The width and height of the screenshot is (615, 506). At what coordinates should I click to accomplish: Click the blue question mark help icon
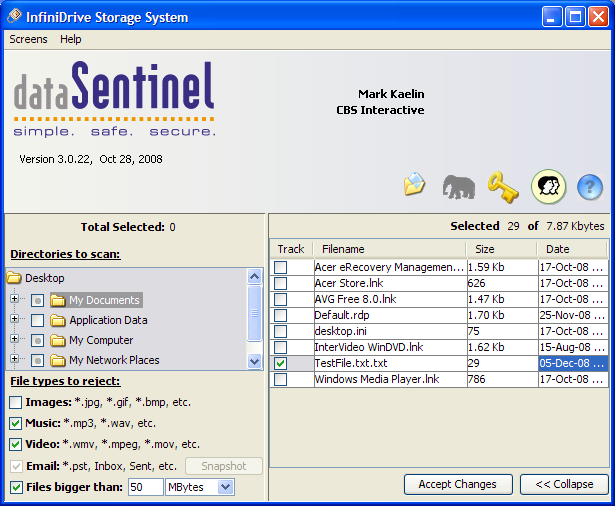click(590, 187)
